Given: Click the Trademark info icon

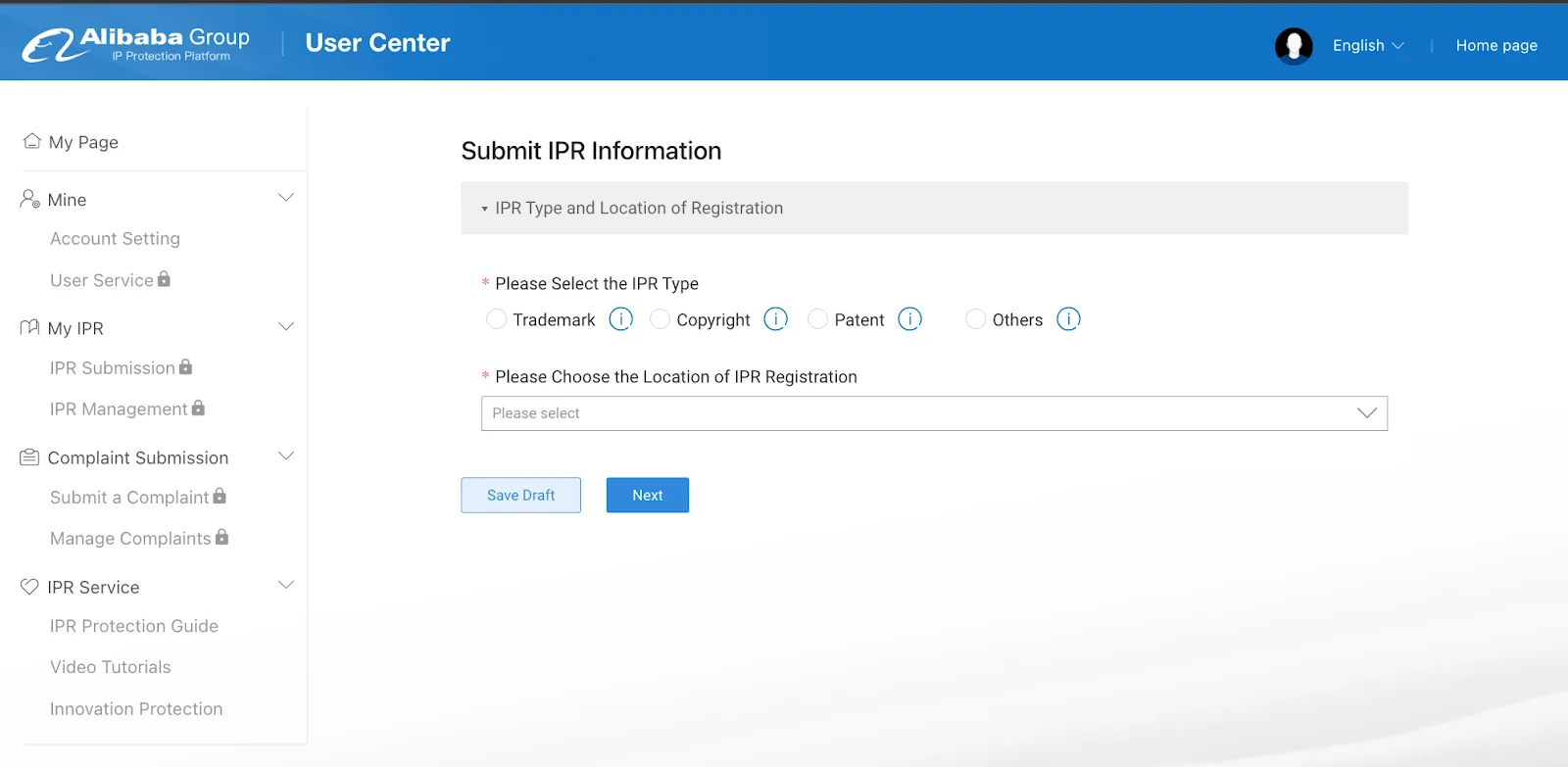Looking at the screenshot, I should pos(621,319).
